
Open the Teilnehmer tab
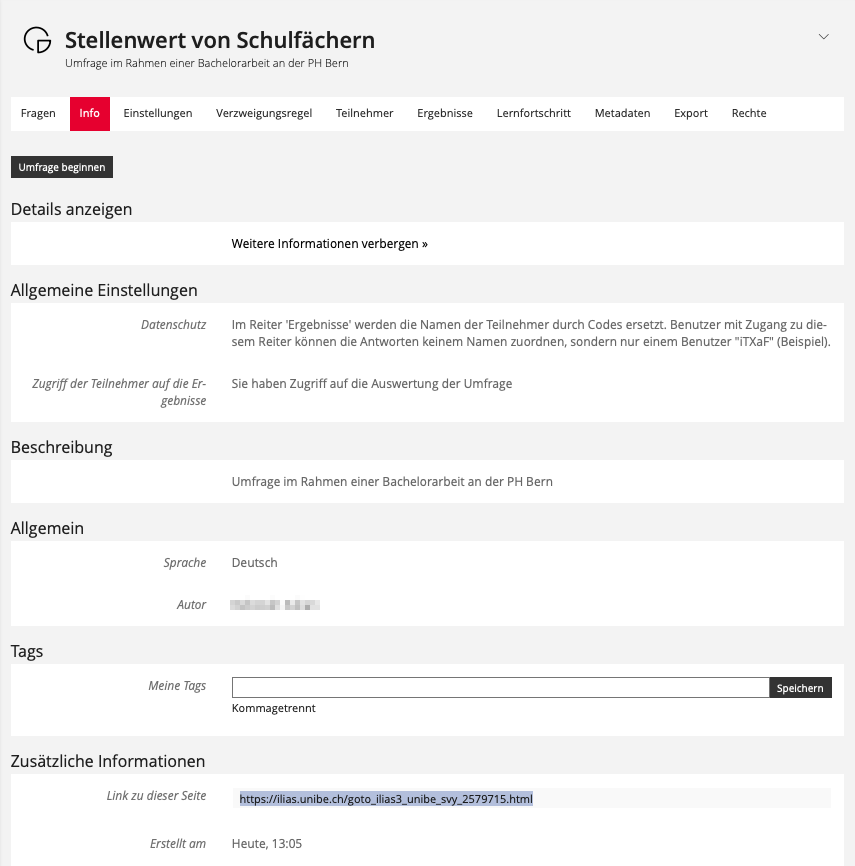point(365,113)
